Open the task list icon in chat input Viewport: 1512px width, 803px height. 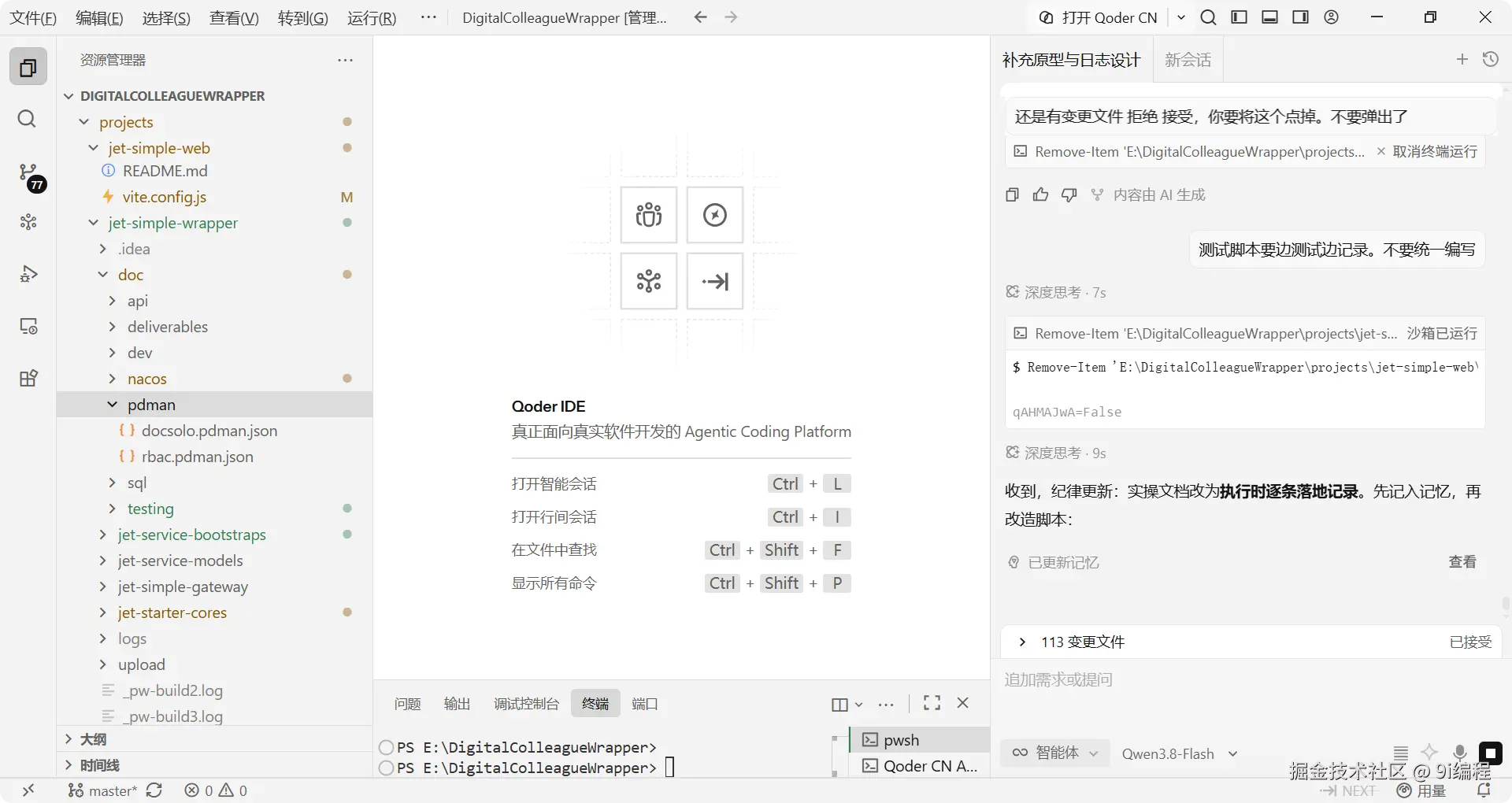click(1401, 753)
